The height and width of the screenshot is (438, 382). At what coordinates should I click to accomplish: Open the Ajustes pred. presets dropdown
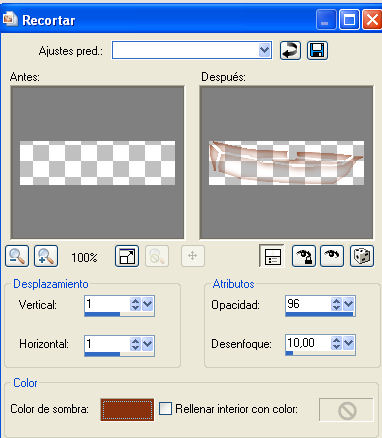pos(264,50)
